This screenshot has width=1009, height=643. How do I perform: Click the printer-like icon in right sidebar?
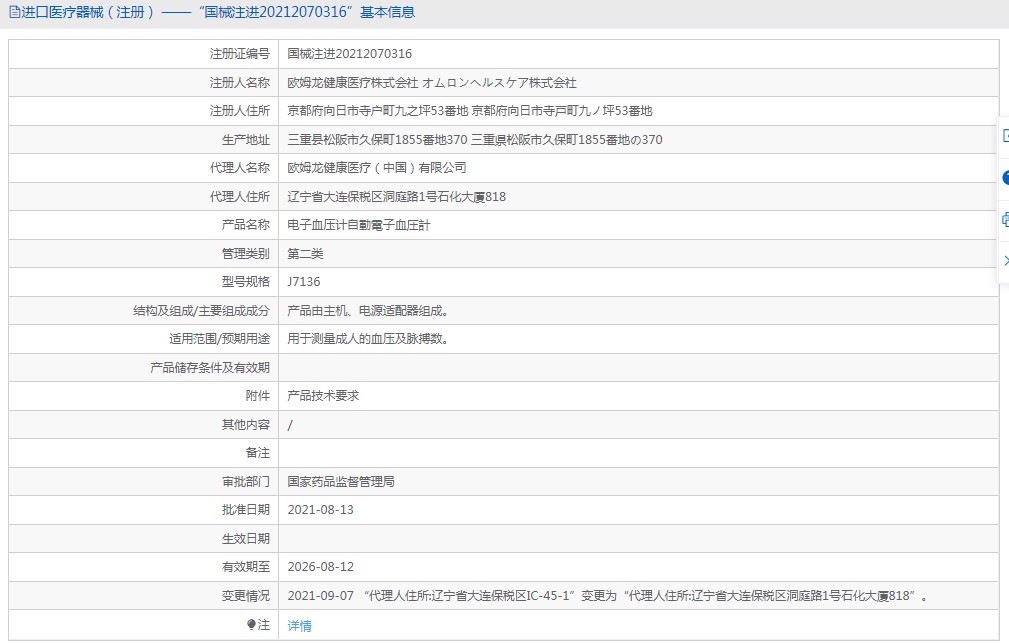click(1004, 220)
